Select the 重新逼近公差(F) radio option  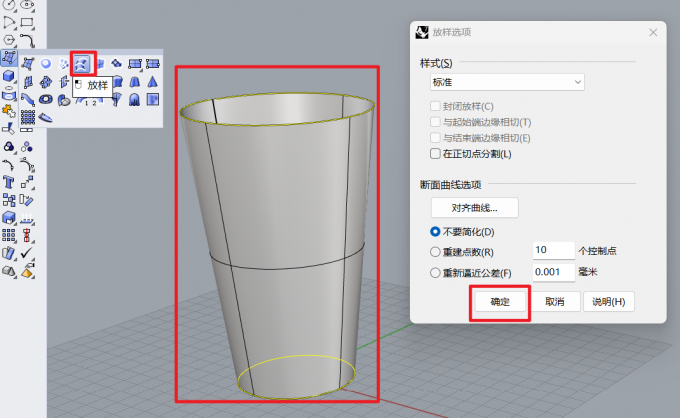tap(435, 273)
